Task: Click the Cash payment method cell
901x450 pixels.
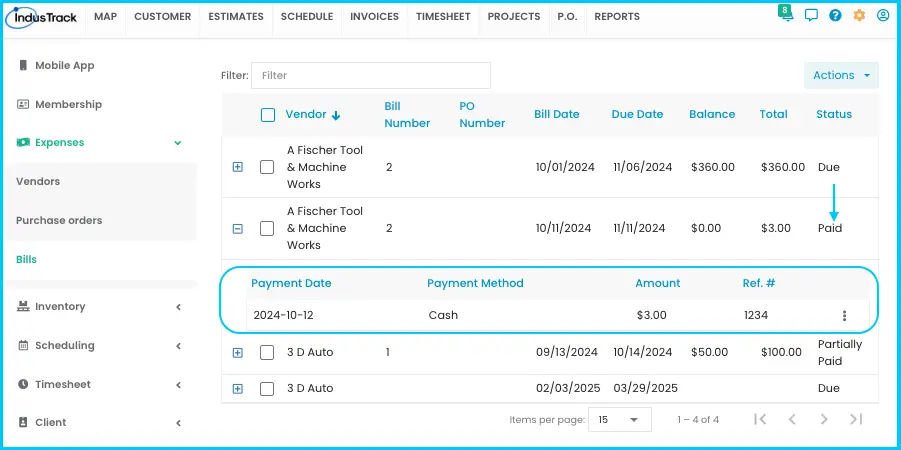Action: (x=443, y=315)
